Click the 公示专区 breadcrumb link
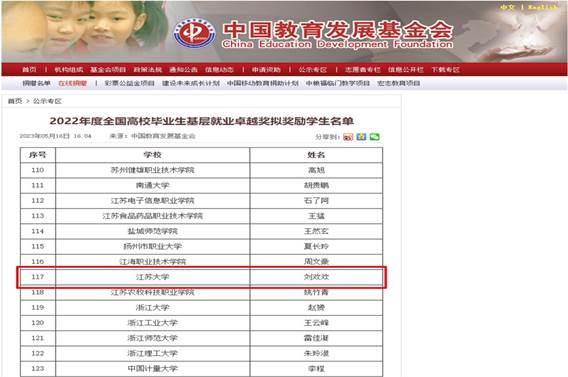The height and width of the screenshot is (377, 568). (47, 101)
